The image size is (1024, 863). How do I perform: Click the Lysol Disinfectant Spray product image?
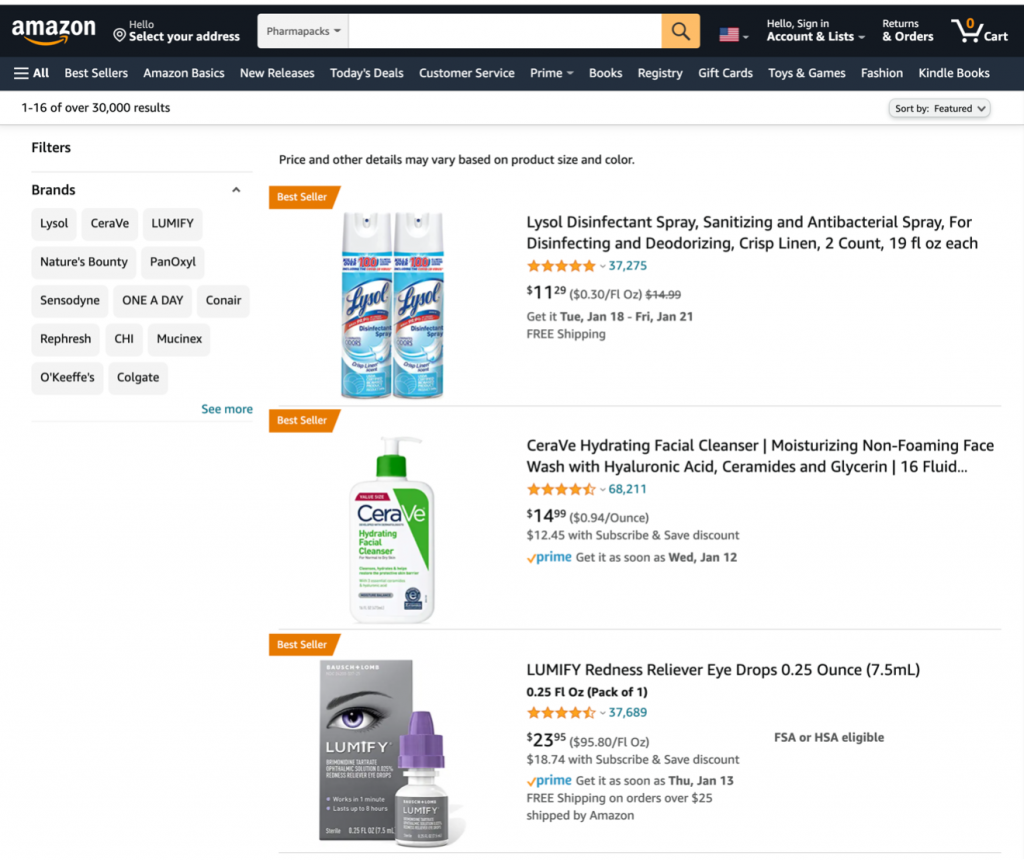[x=392, y=305]
